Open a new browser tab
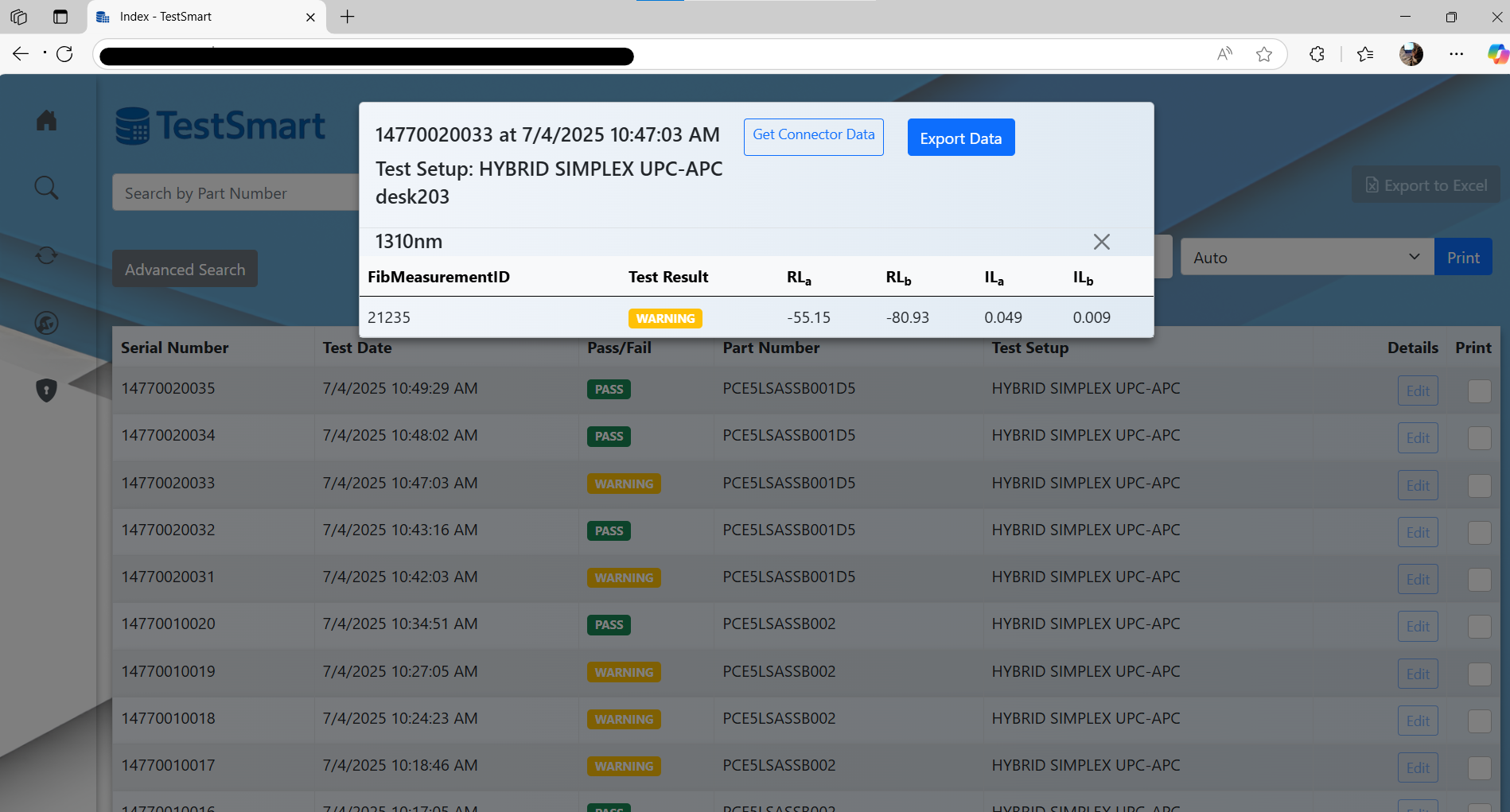1510x812 pixels. (x=348, y=17)
